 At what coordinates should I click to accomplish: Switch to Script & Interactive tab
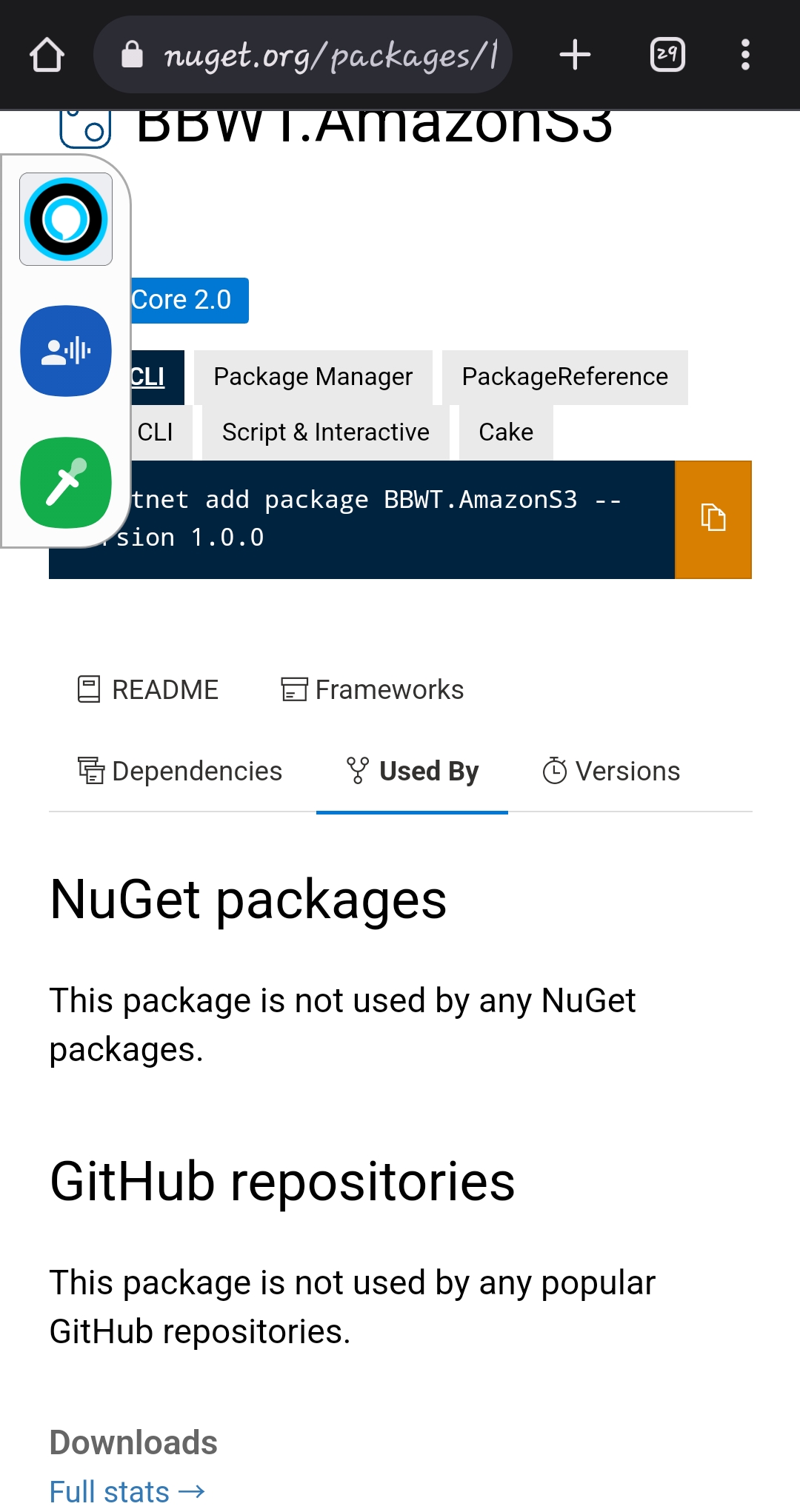[x=326, y=432]
